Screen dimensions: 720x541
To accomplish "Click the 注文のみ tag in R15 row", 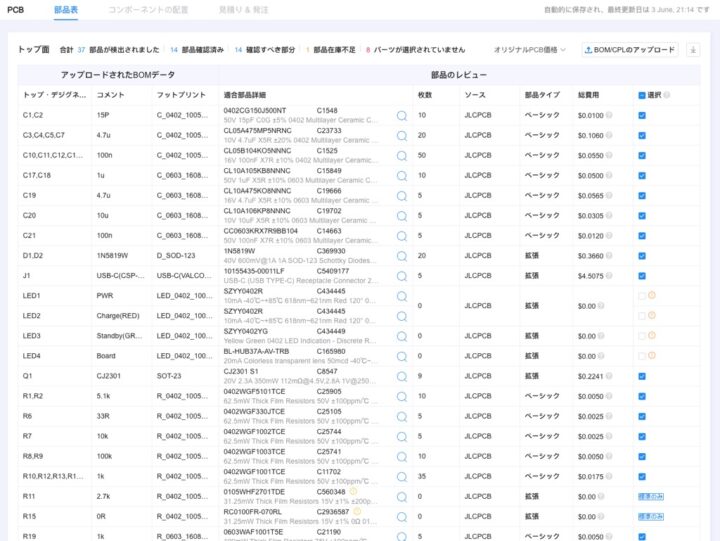I will point(649,517).
